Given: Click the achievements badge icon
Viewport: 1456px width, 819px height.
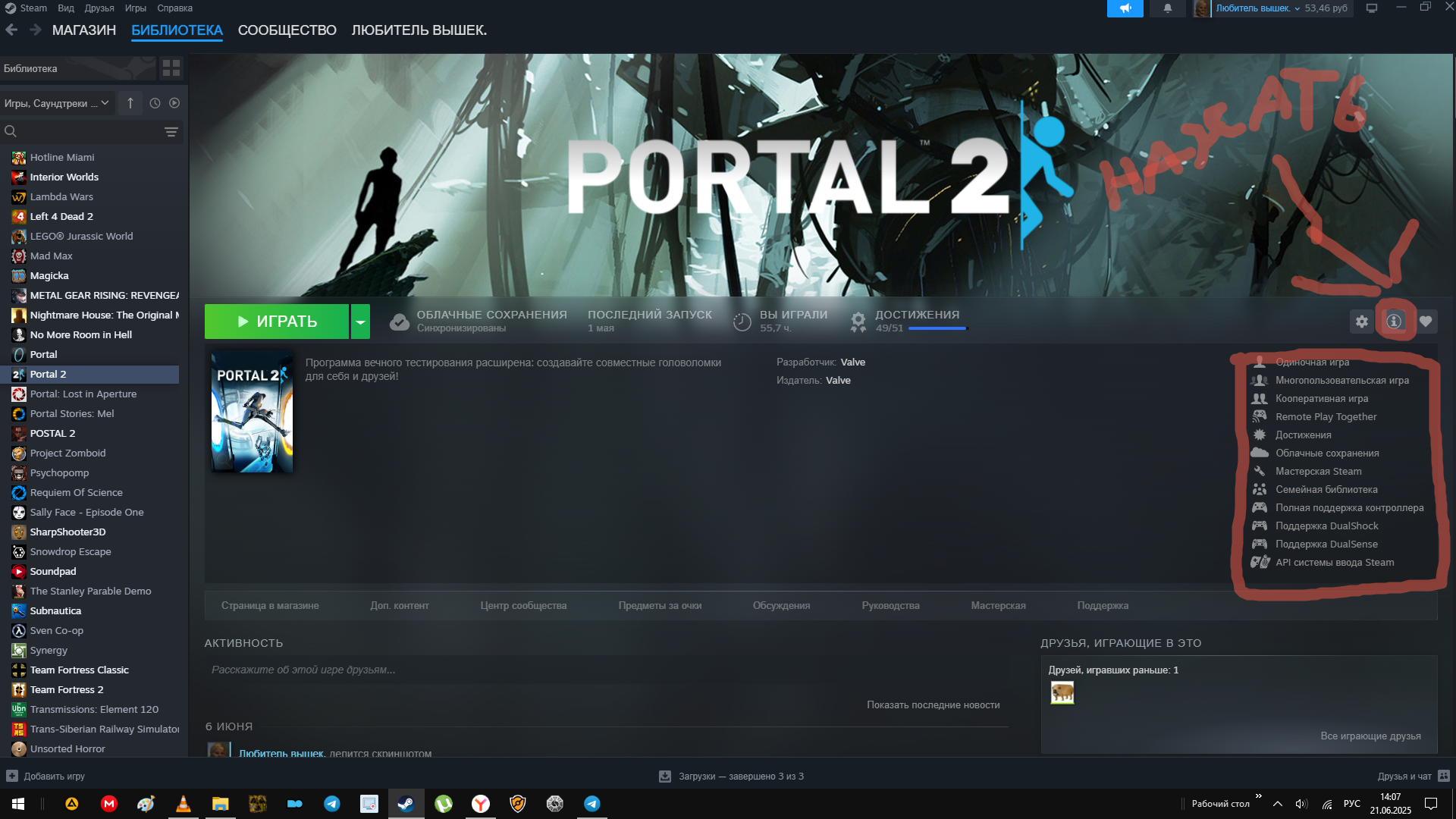Looking at the screenshot, I should [858, 322].
